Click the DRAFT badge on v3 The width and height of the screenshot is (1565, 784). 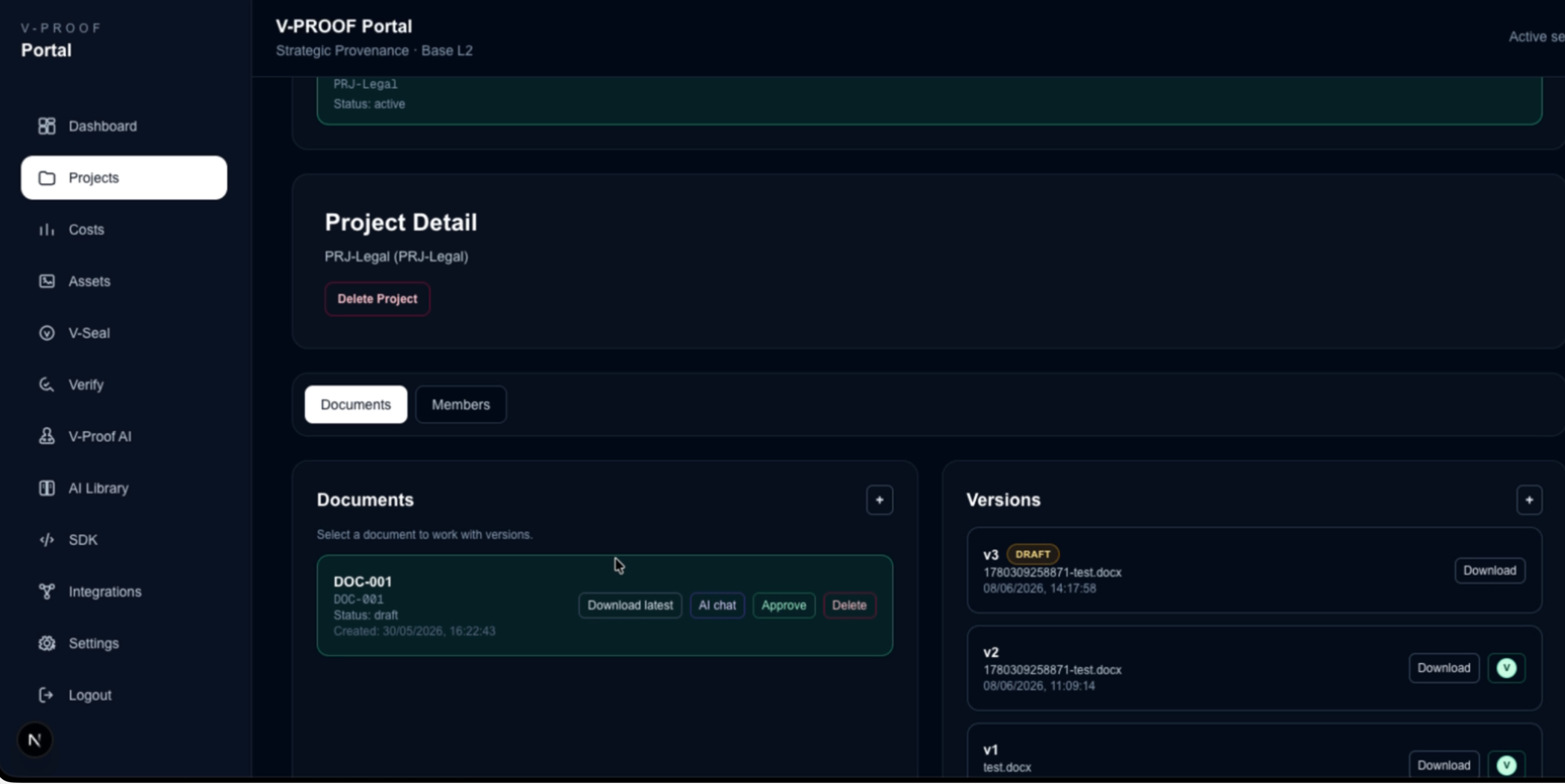[x=1033, y=554]
